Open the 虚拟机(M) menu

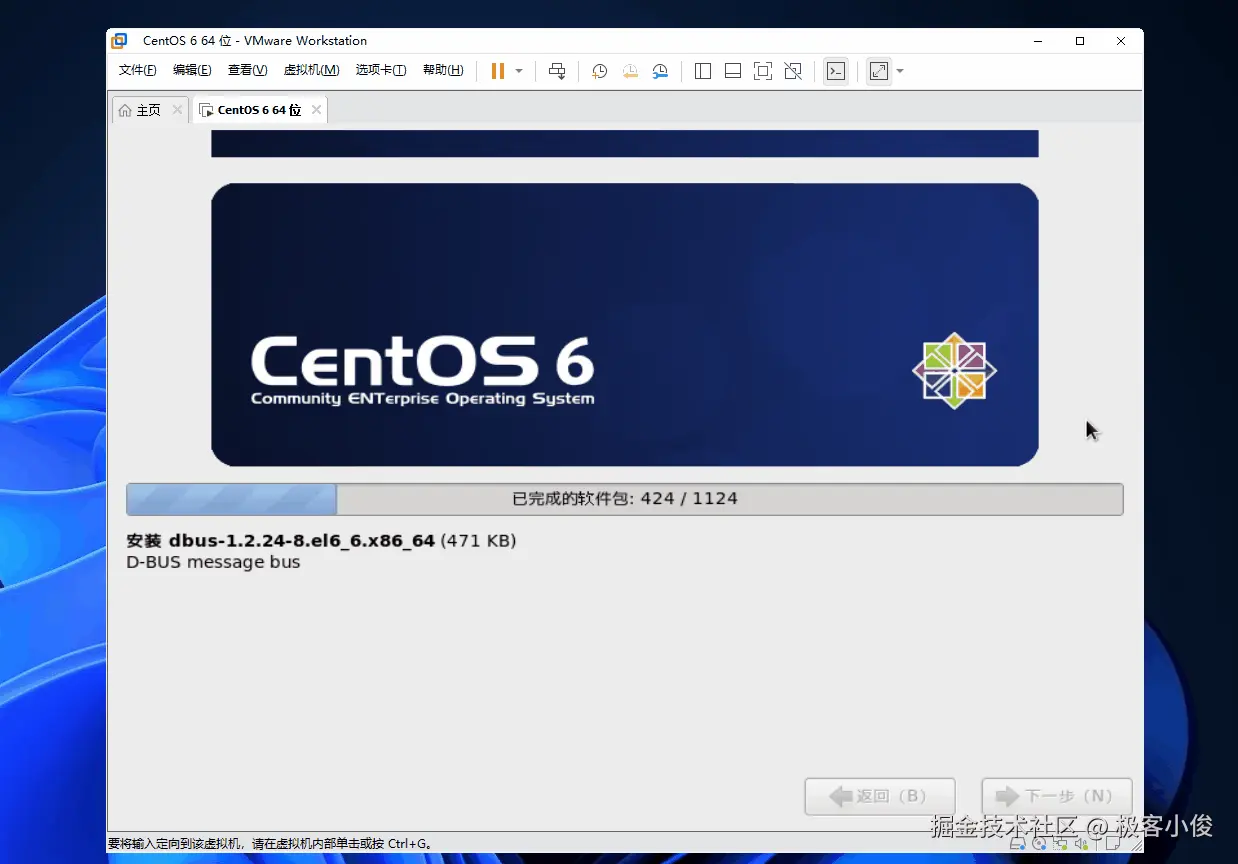312,70
